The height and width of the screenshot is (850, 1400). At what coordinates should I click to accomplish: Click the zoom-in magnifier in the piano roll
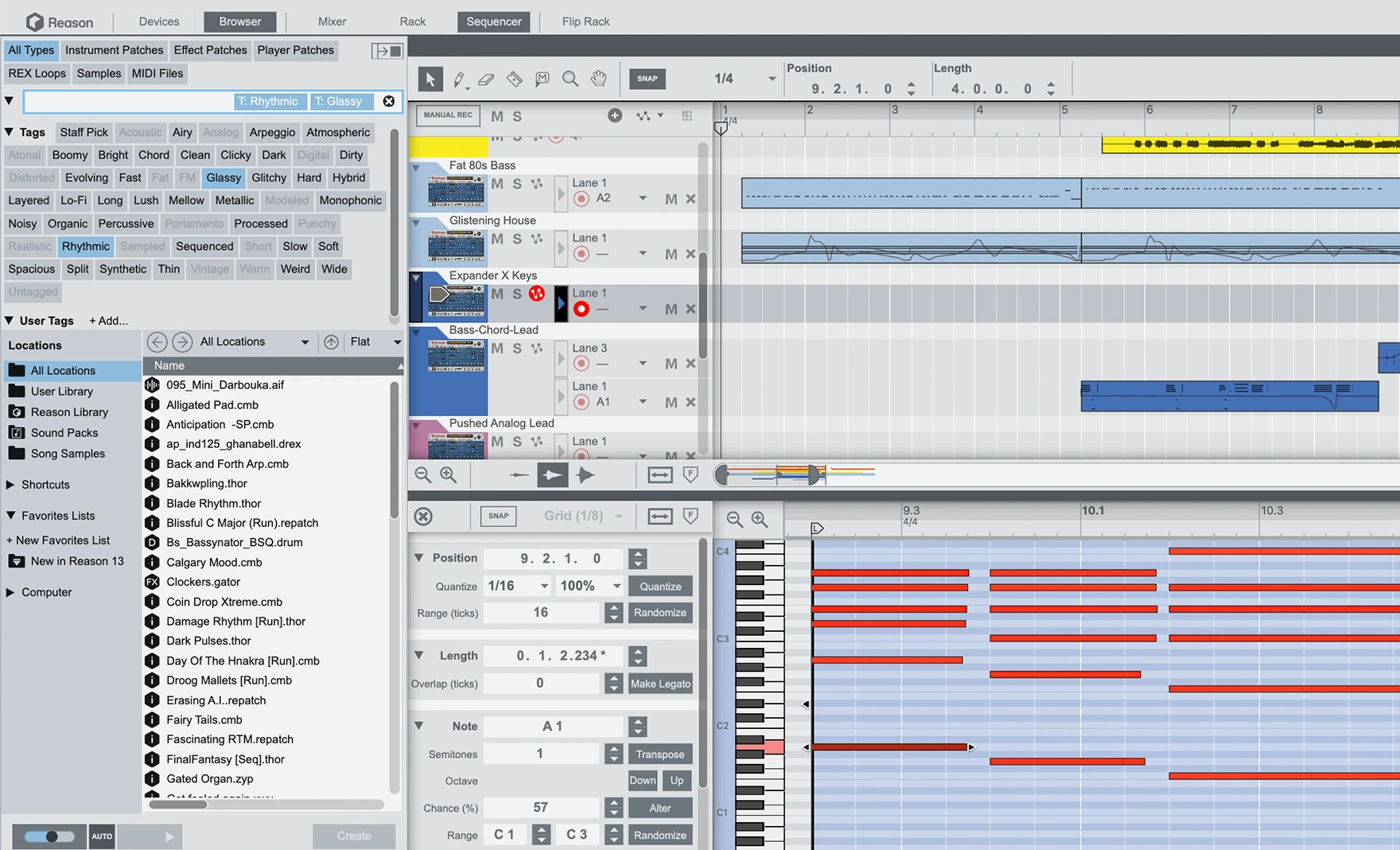tap(760, 518)
